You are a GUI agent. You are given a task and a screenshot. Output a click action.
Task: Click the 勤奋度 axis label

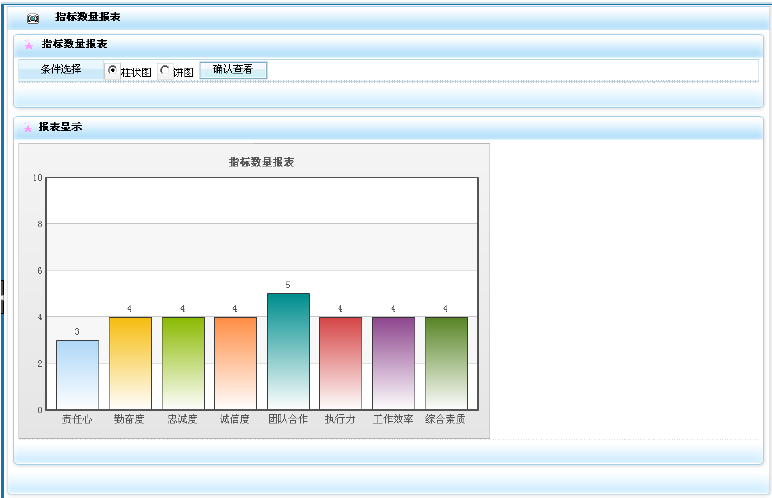129,419
